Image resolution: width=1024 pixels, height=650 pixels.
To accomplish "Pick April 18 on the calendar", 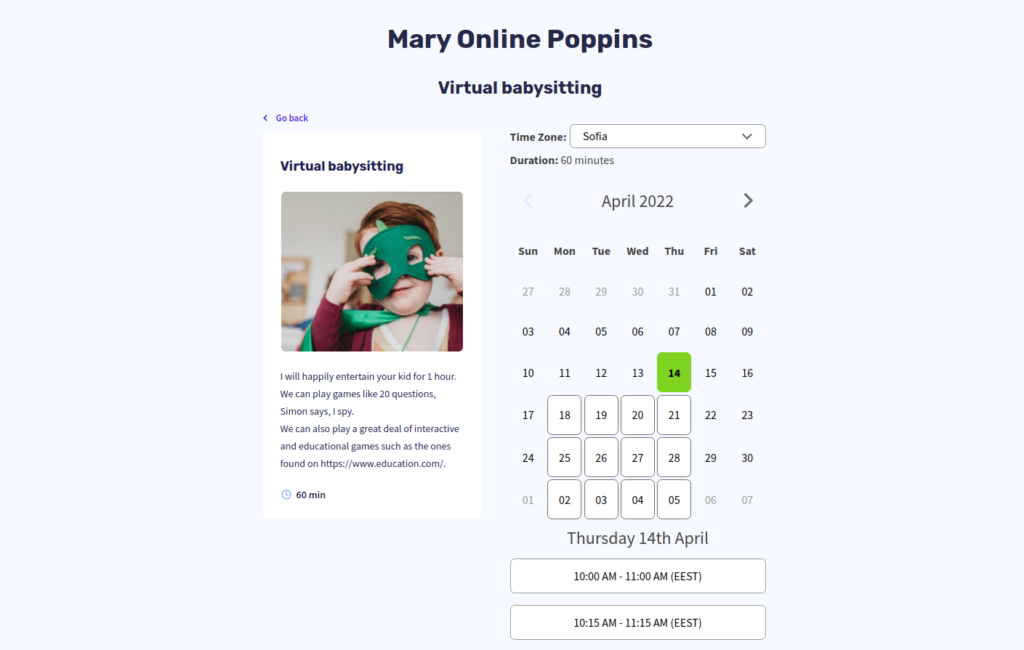I will tap(564, 415).
